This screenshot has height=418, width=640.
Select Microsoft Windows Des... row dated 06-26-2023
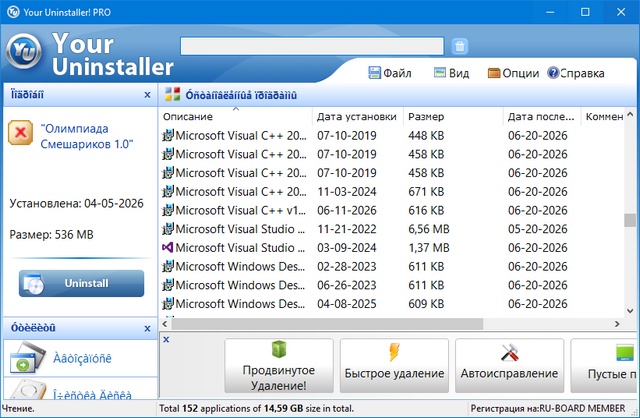coord(392,285)
